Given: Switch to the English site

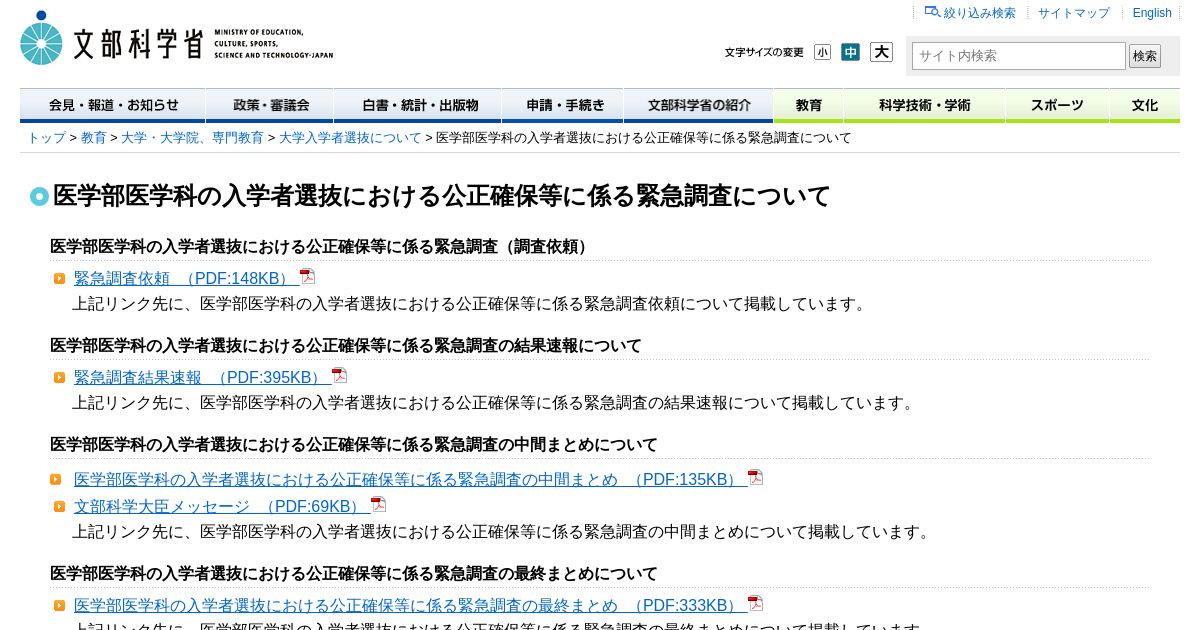Looking at the screenshot, I should pyautogui.click(x=1152, y=13).
